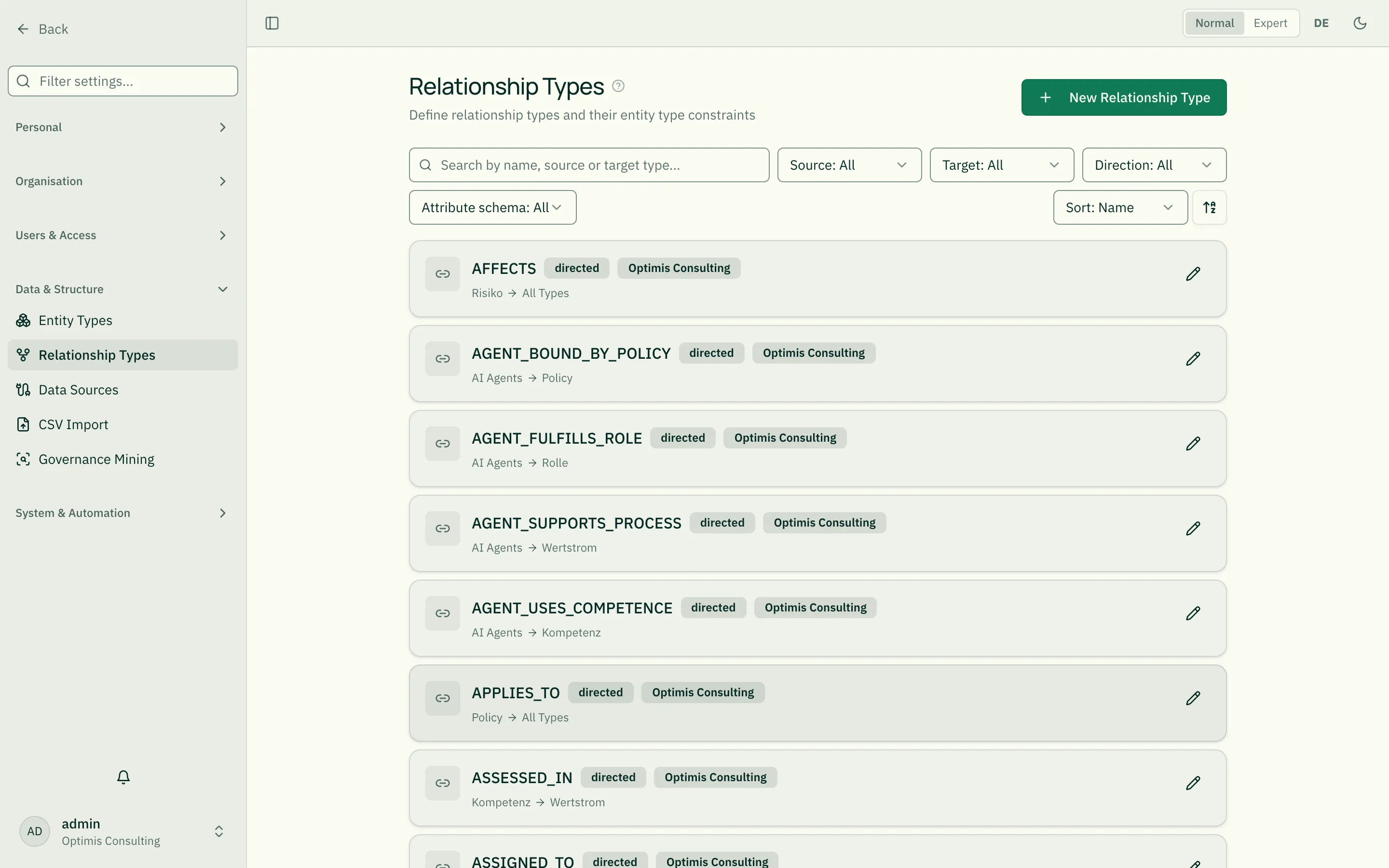This screenshot has height=868, width=1389.
Task: Open Entity Types in sidebar
Action: [123, 320]
